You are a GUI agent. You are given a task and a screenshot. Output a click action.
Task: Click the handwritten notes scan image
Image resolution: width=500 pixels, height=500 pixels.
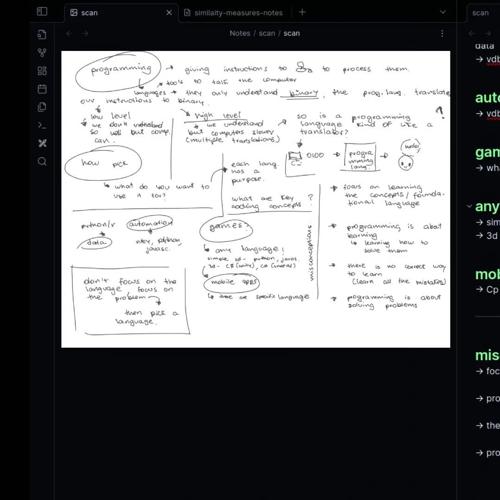click(256, 199)
